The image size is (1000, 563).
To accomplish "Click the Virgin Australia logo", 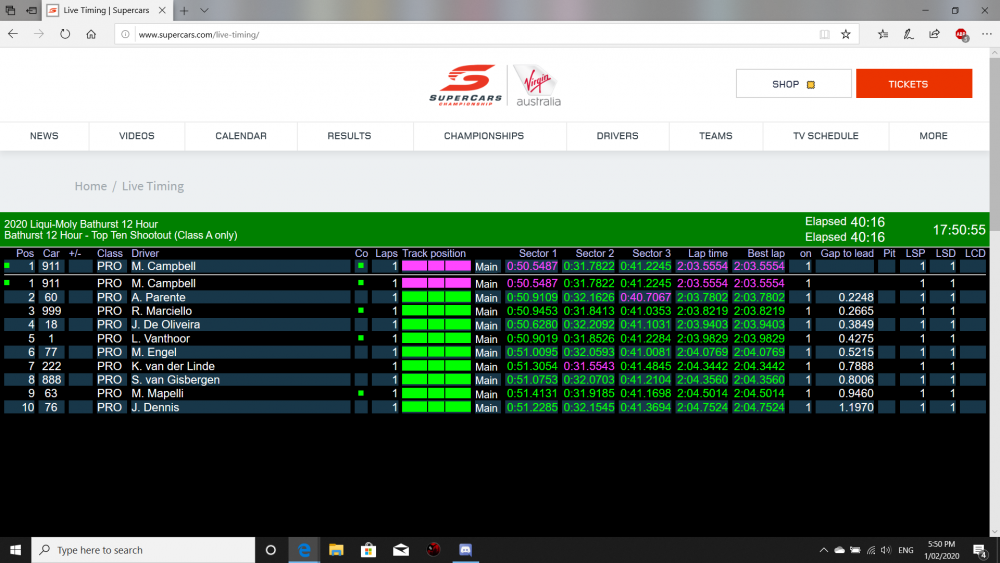I will point(538,85).
